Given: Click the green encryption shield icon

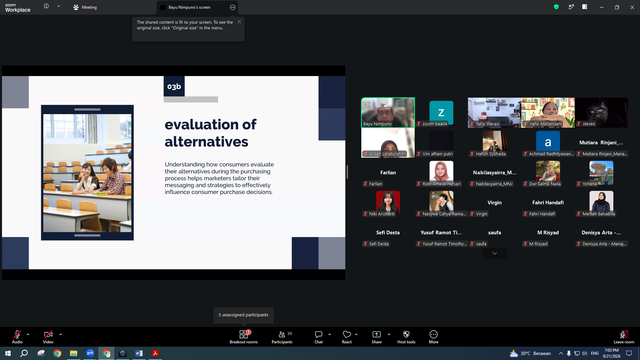Looking at the screenshot, I should click(x=556, y=7).
